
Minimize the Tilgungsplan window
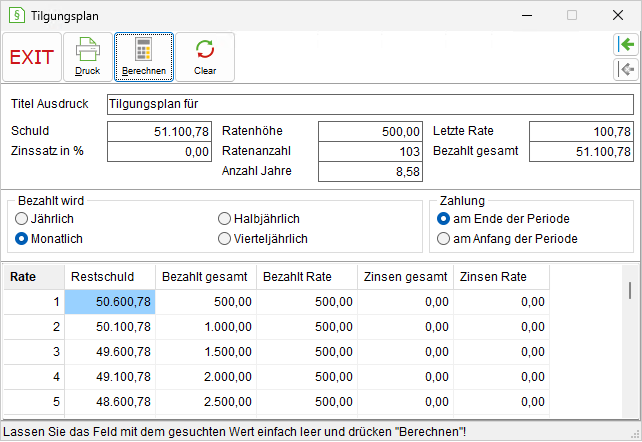point(527,16)
